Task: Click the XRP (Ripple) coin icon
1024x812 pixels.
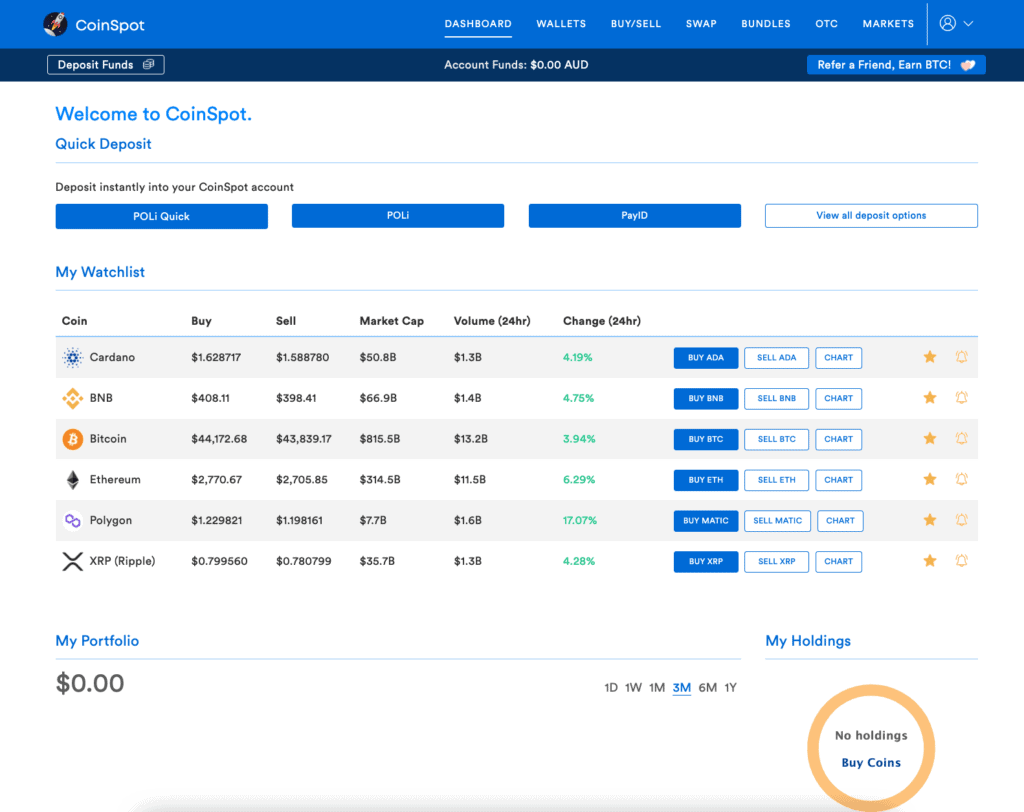Action: point(72,561)
